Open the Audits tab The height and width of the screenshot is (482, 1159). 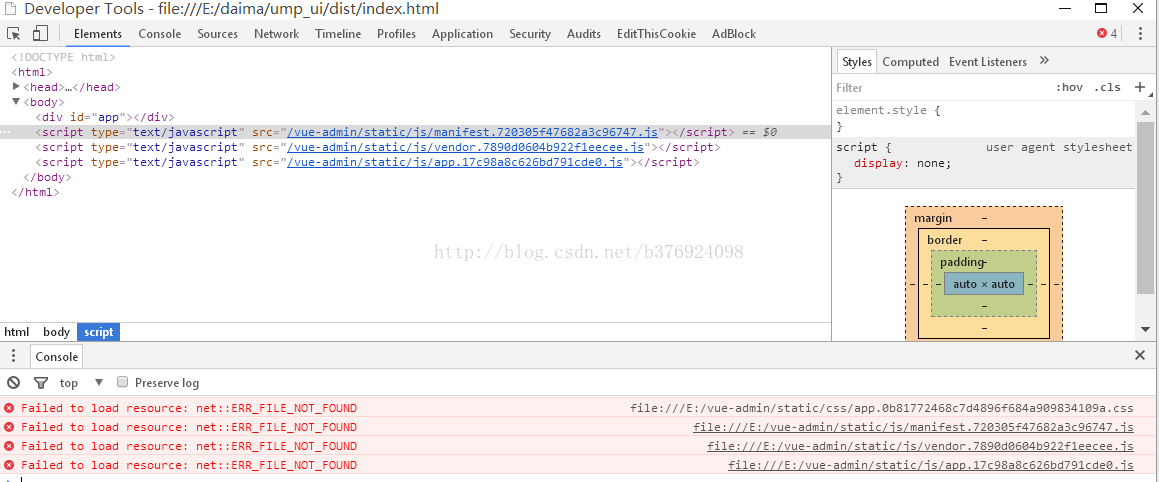point(584,33)
